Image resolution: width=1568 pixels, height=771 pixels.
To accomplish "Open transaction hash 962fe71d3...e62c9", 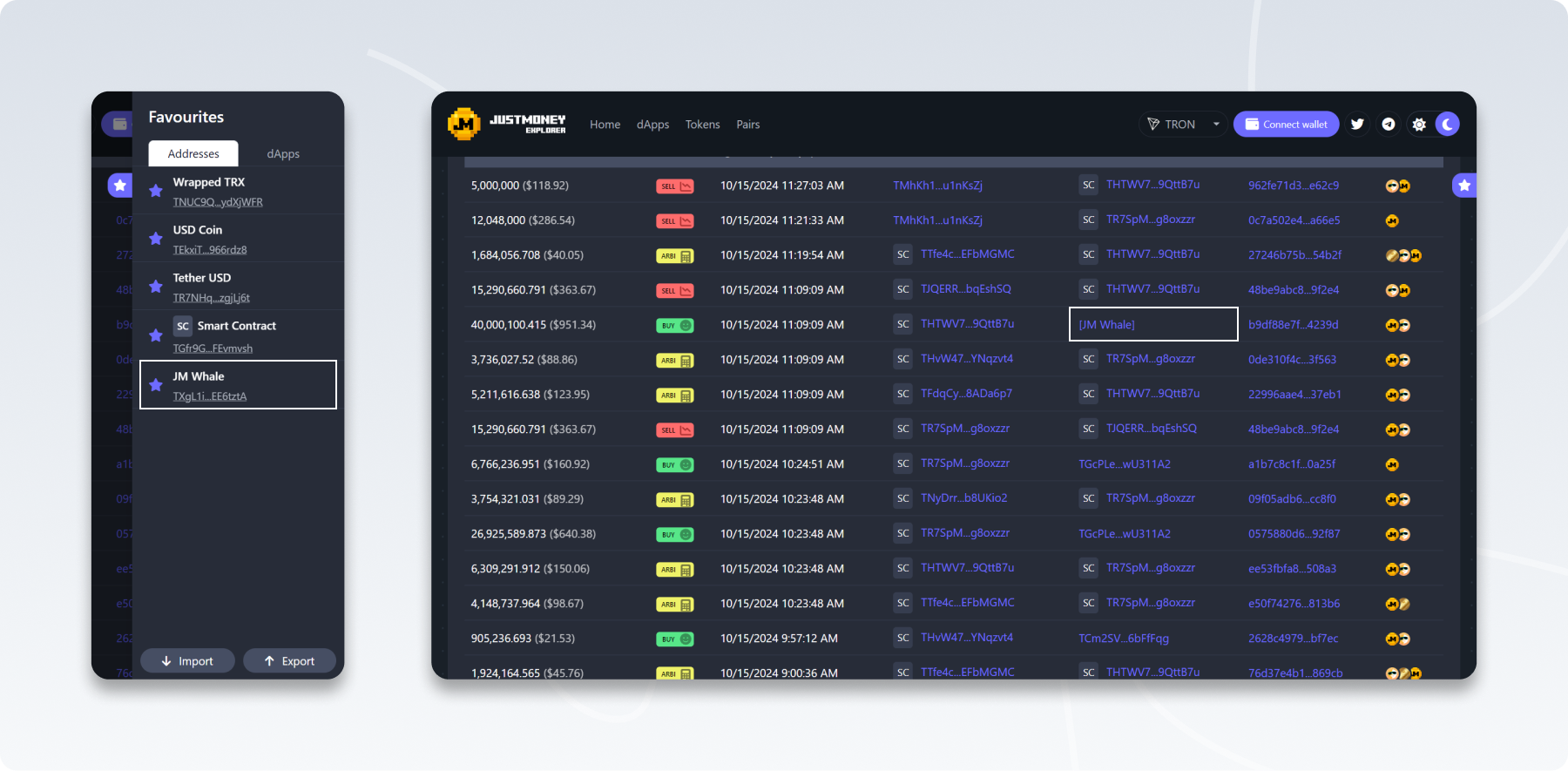I will (1294, 186).
